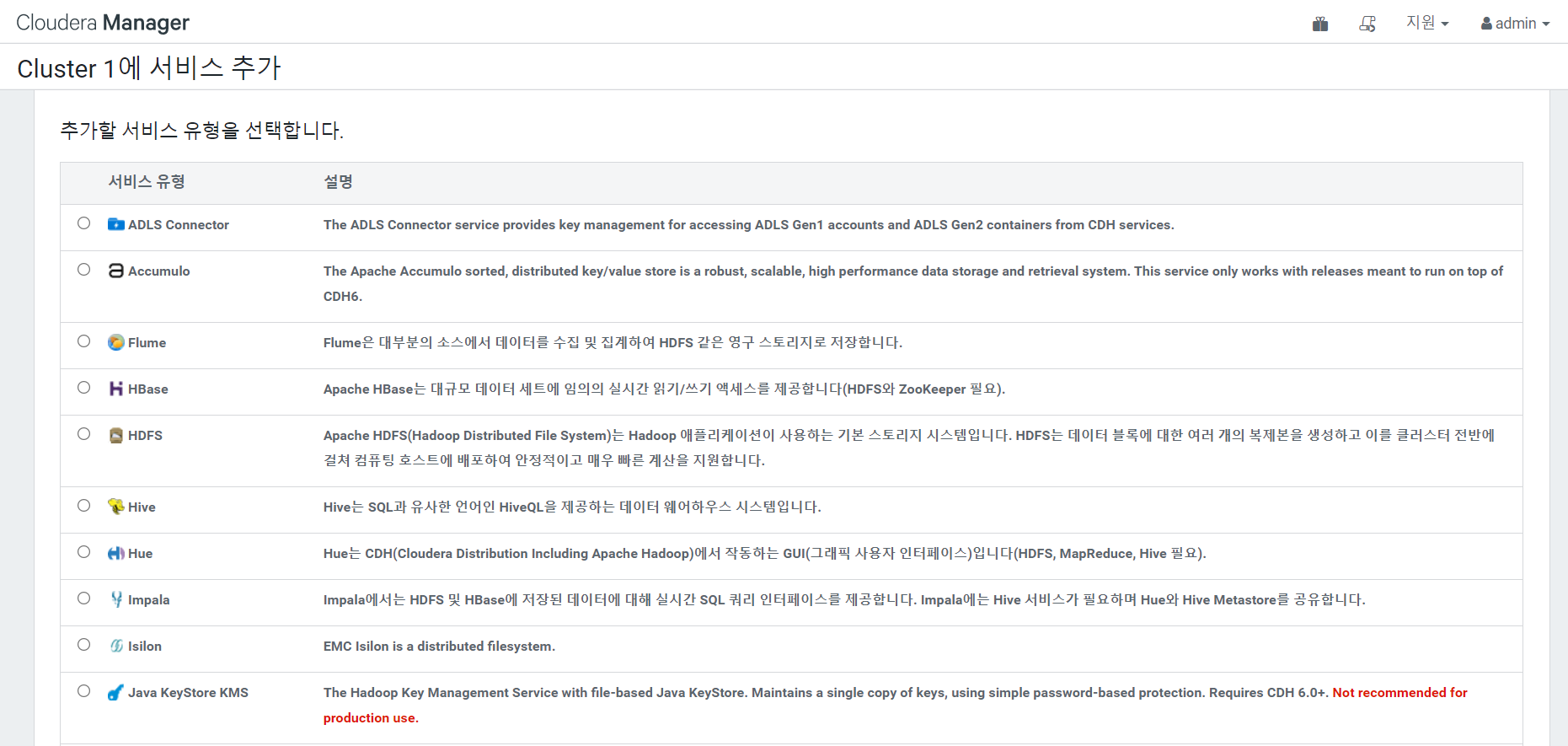Select the HDFS radio button
1568x746 pixels.
pos(84,434)
